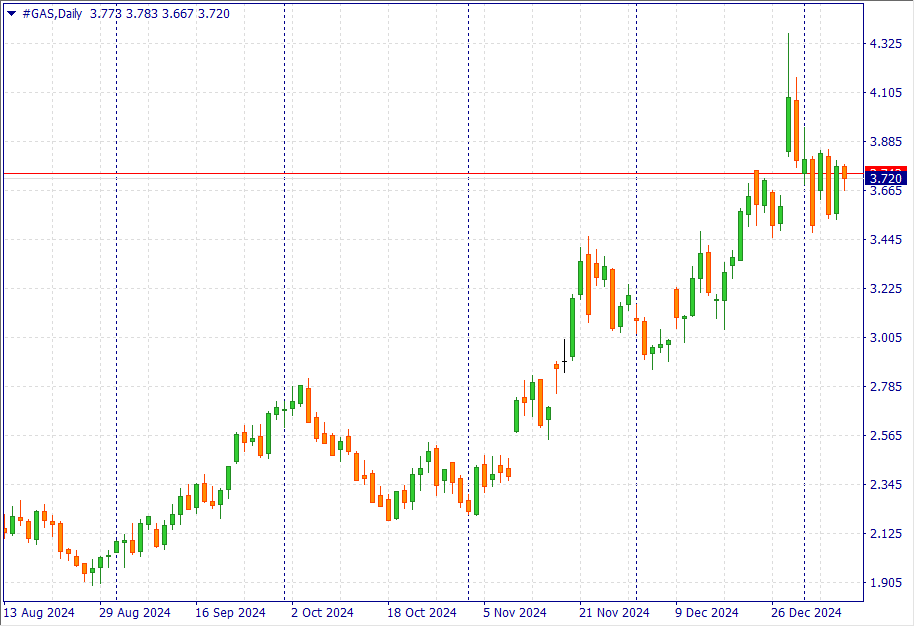Click the 4.105 price scale label
Viewport: 915px width, 626px height.
click(x=886, y=93)
